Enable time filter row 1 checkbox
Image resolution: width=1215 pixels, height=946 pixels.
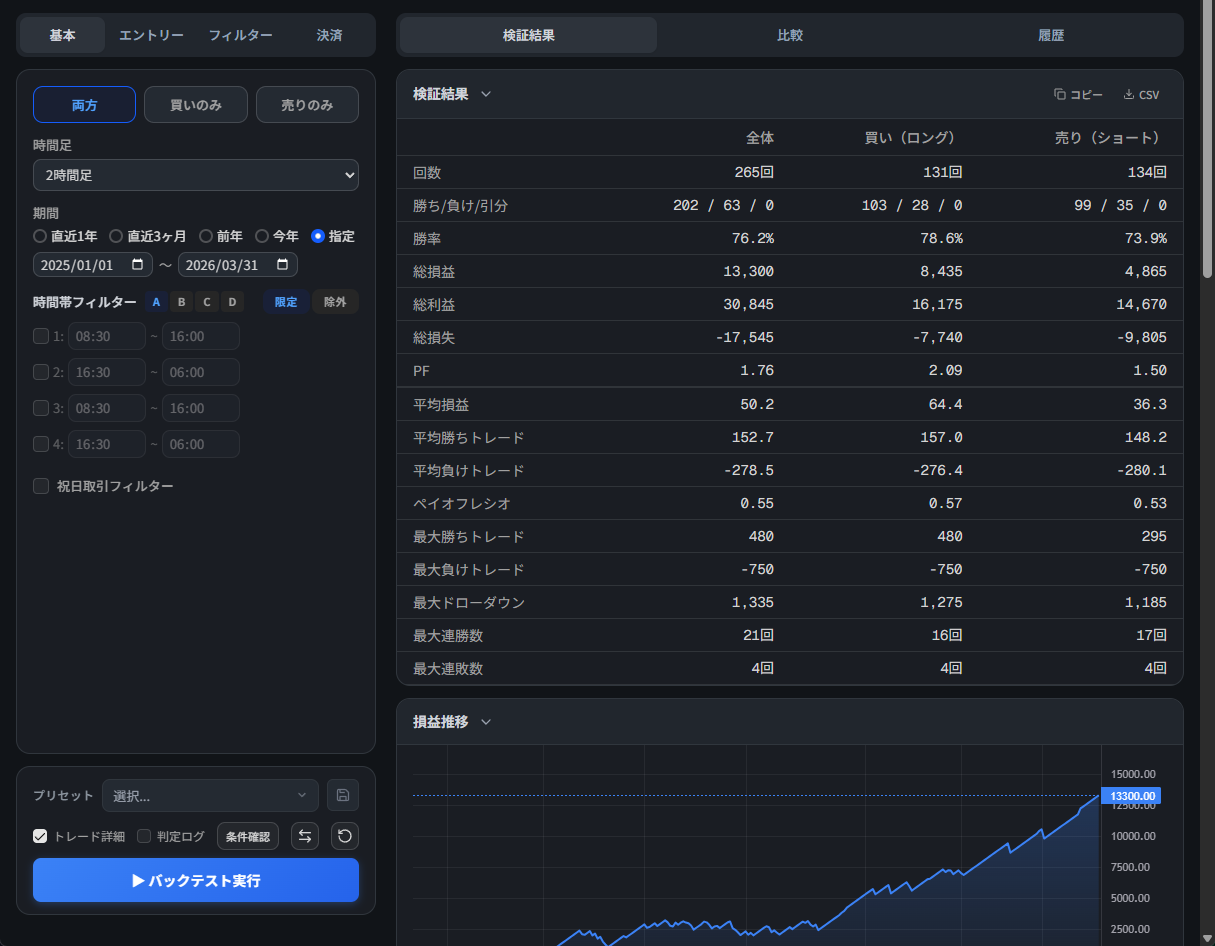click(41, 336)
